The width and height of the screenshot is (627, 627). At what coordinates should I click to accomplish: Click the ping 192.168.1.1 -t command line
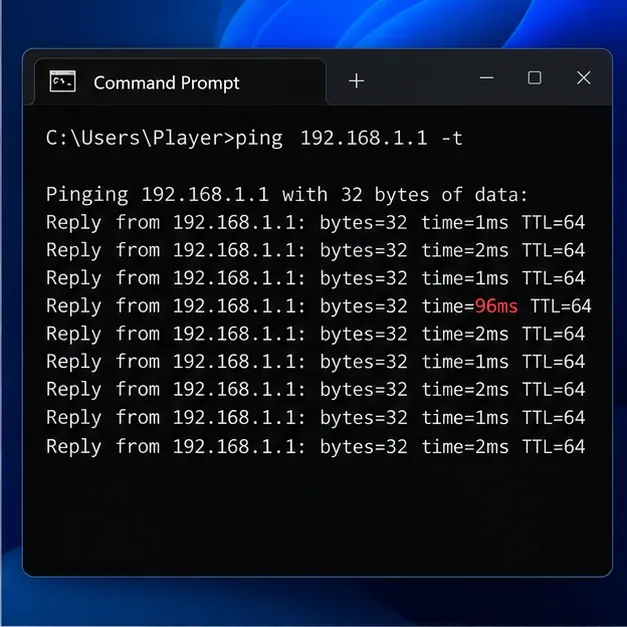tap(254, 138)
